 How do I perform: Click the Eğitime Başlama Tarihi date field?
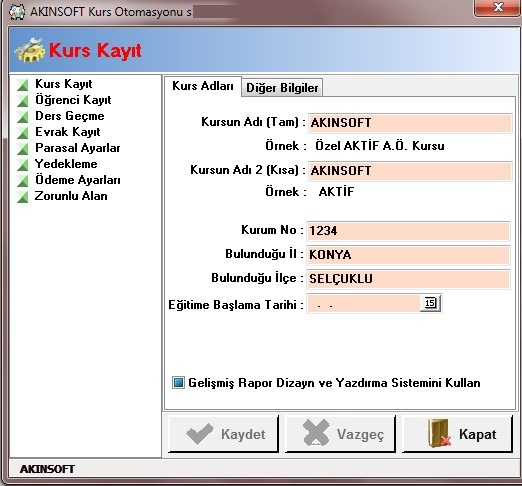tap(364, 304)
